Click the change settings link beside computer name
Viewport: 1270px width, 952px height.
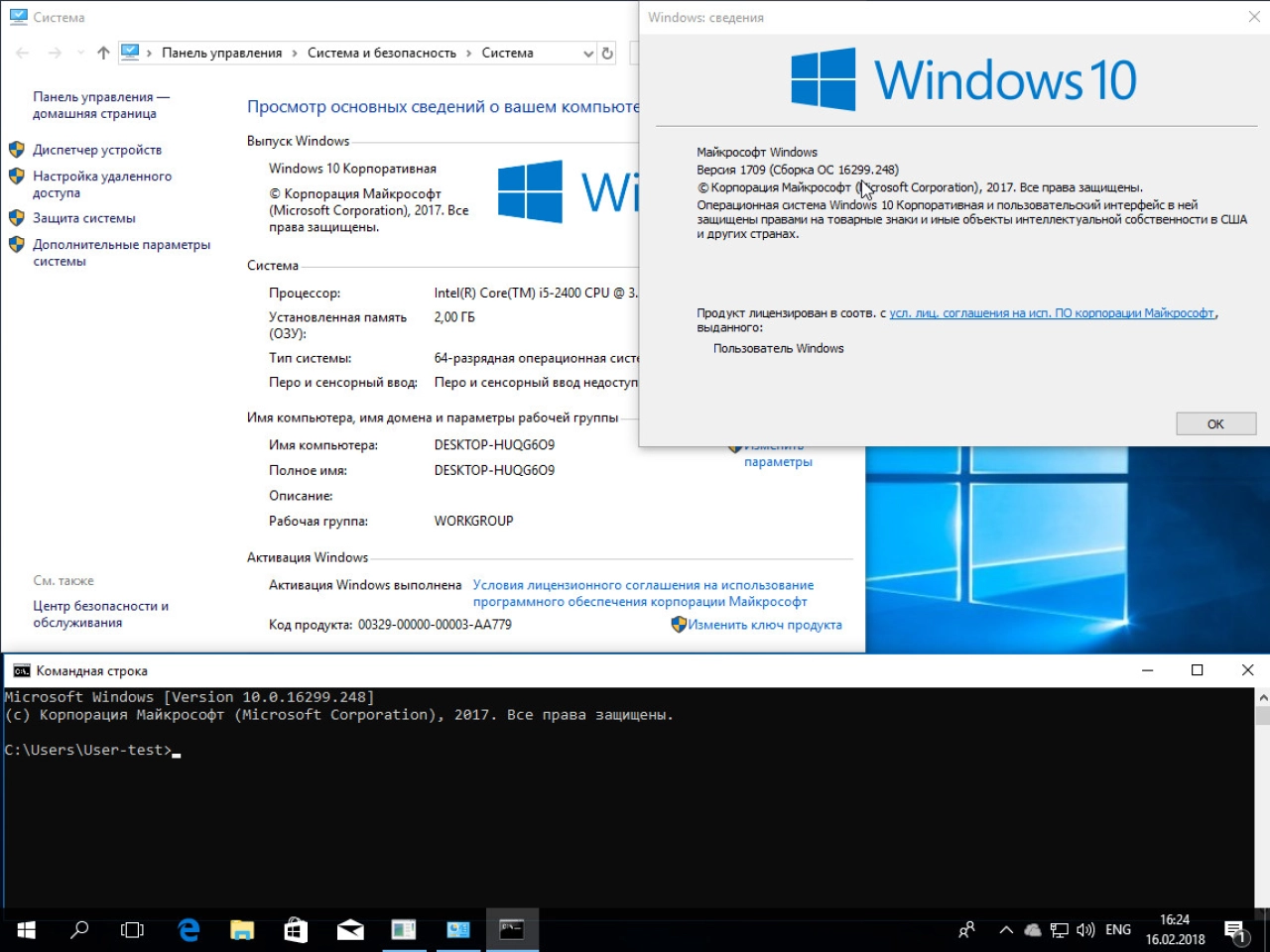pyautogui.click(x=778, y=455)
